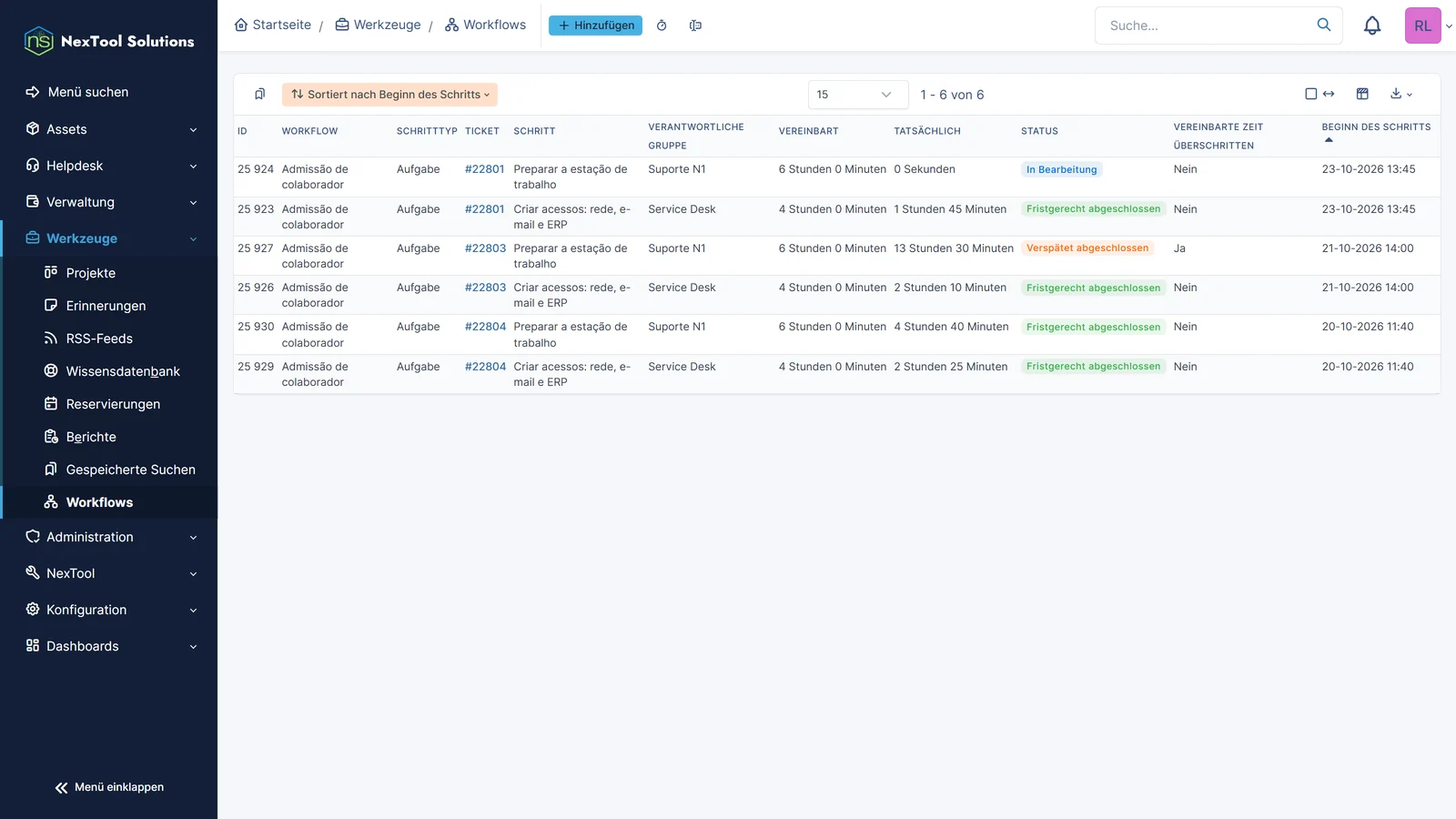Click the saved search bookmark icon above the table
This screenshot has width=1456, height=819.
coord(259,94)
